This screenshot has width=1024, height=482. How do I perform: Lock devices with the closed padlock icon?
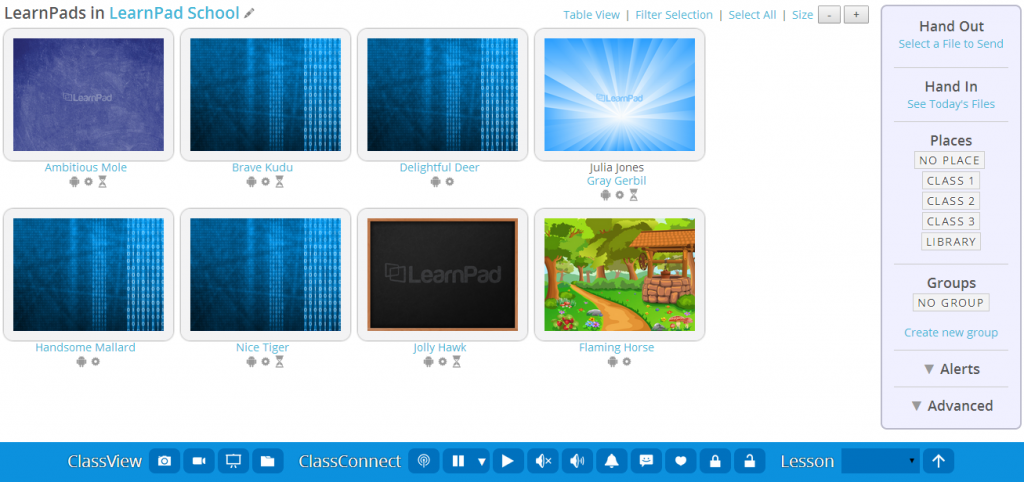(x=715, y=461)
